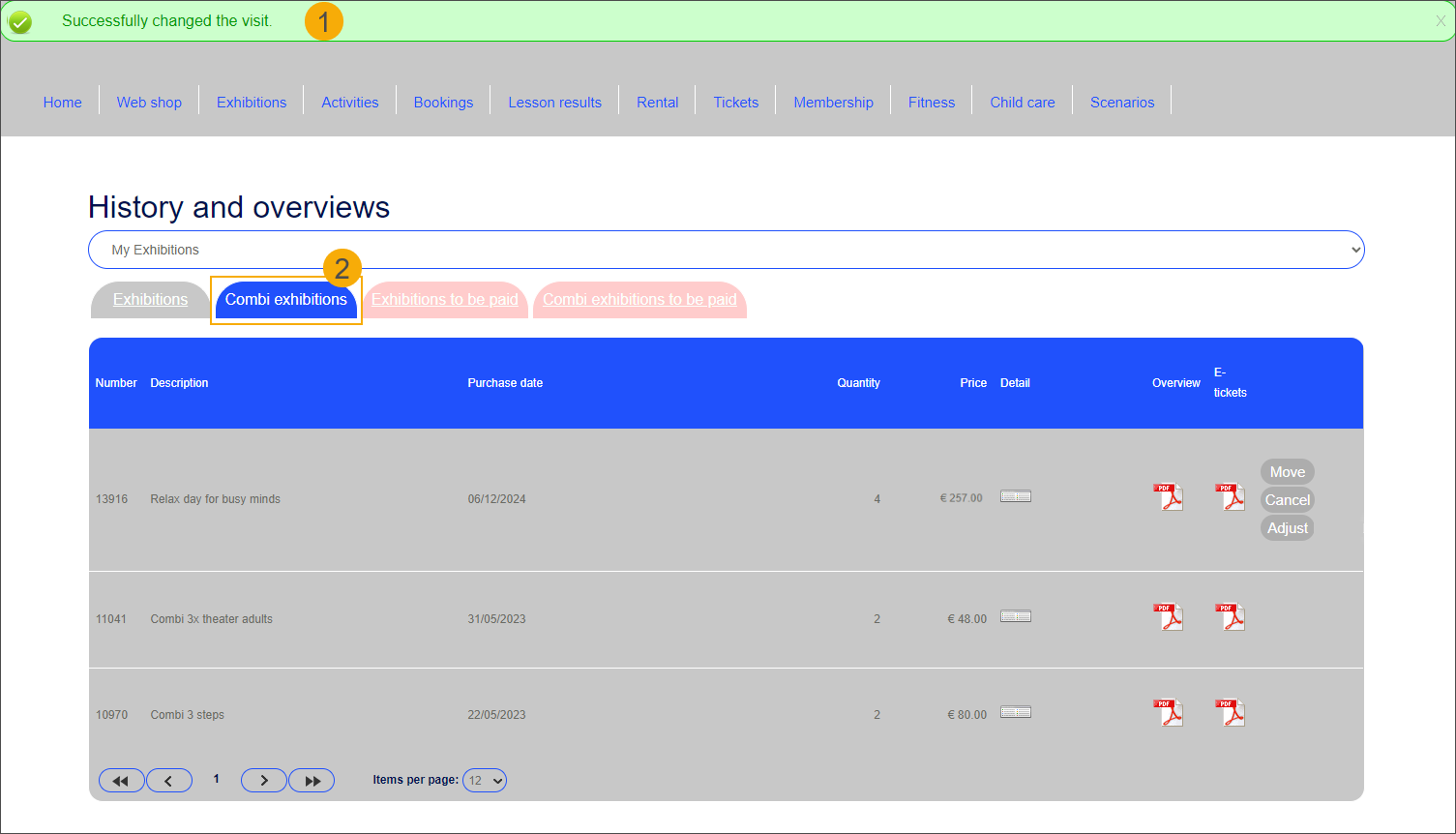Download E-tickets PDF for booking 10970

1230,713
